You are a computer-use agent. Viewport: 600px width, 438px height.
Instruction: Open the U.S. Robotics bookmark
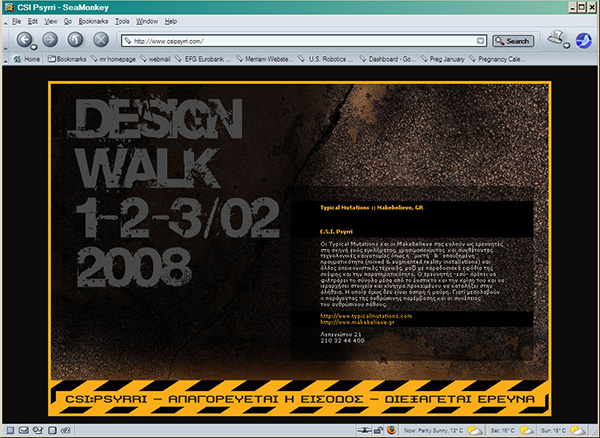point(326,59)
